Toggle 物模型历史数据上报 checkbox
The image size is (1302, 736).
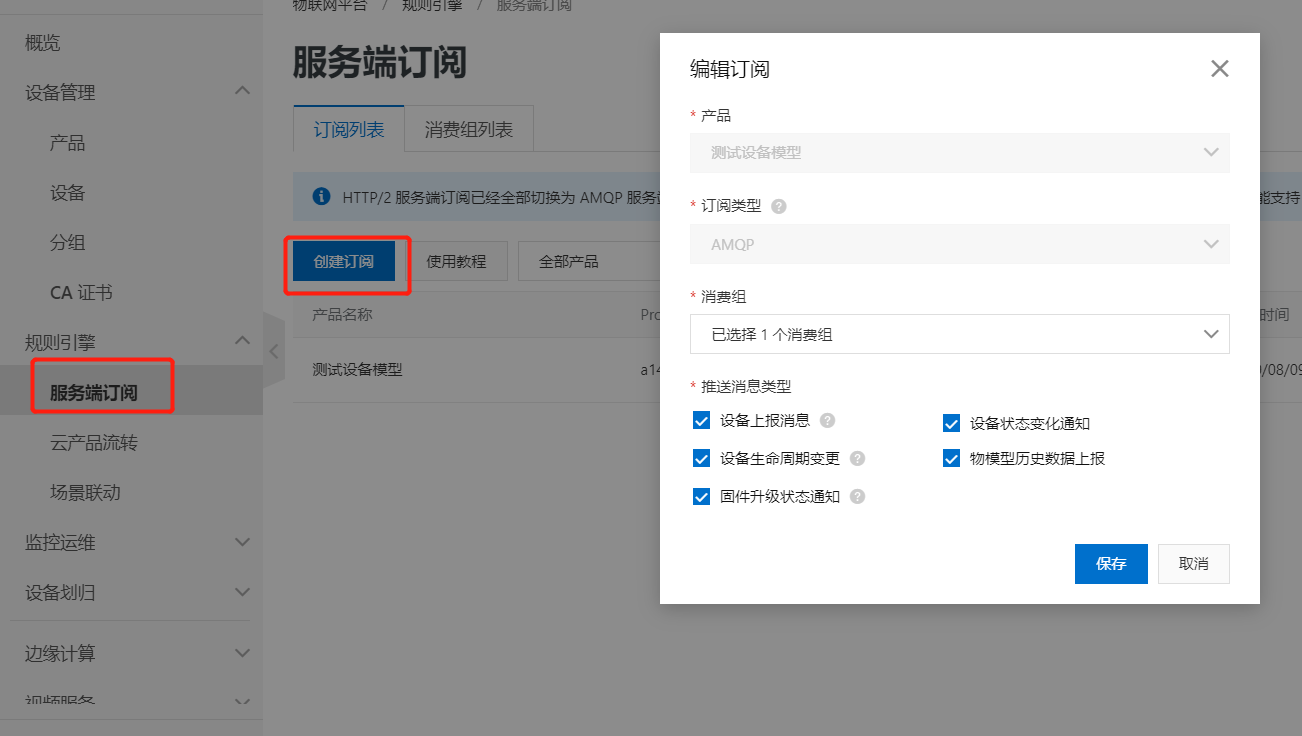coord(951,459)
